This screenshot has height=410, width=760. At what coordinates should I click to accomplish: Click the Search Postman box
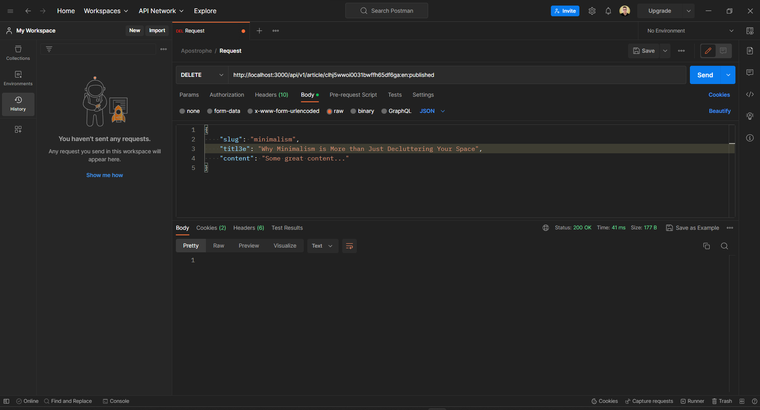point(386,11)
